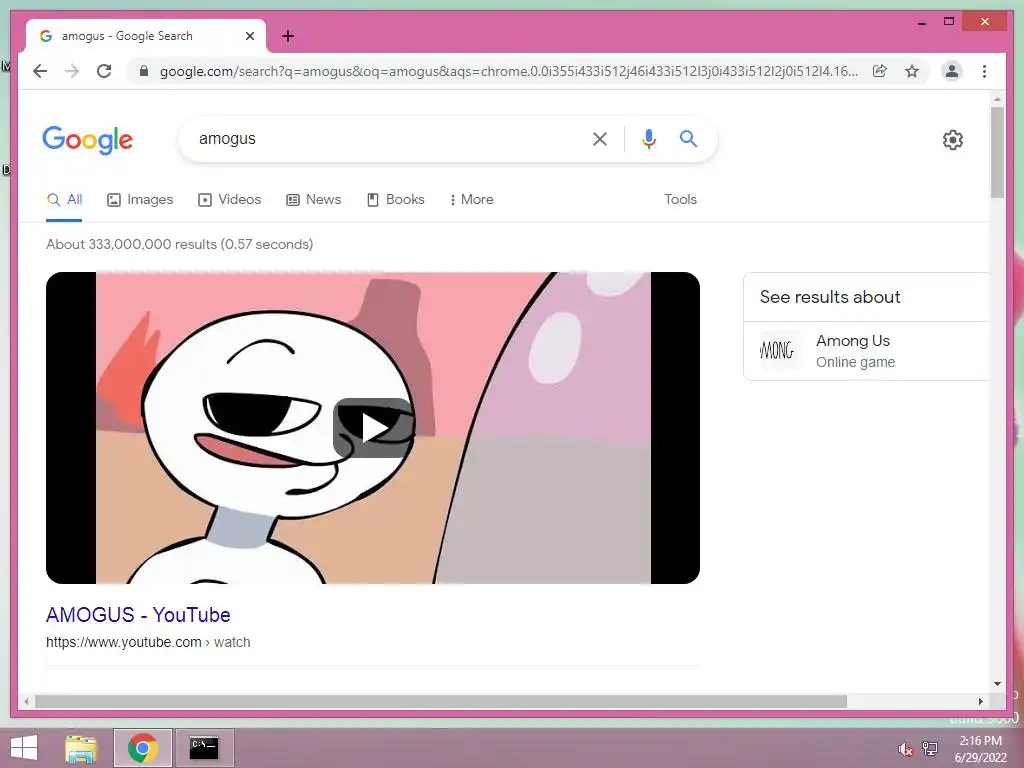
Task: Click the vertical scrollbar thumb
Action: coord(997,152)
